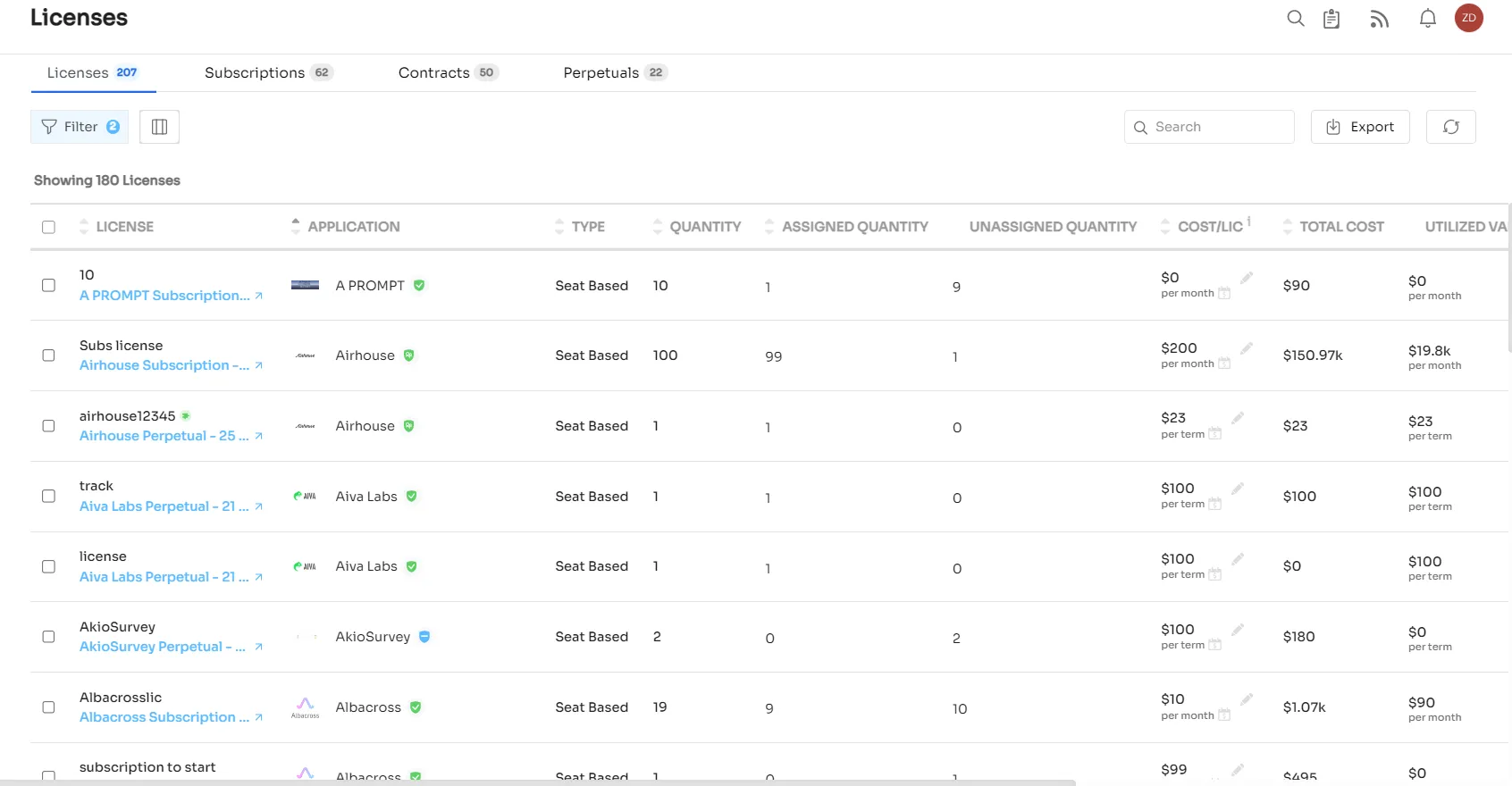The width and height of the screenshot is (1512, 786).
Task: Click the license search input field
Action: (x=1209, y=127)
